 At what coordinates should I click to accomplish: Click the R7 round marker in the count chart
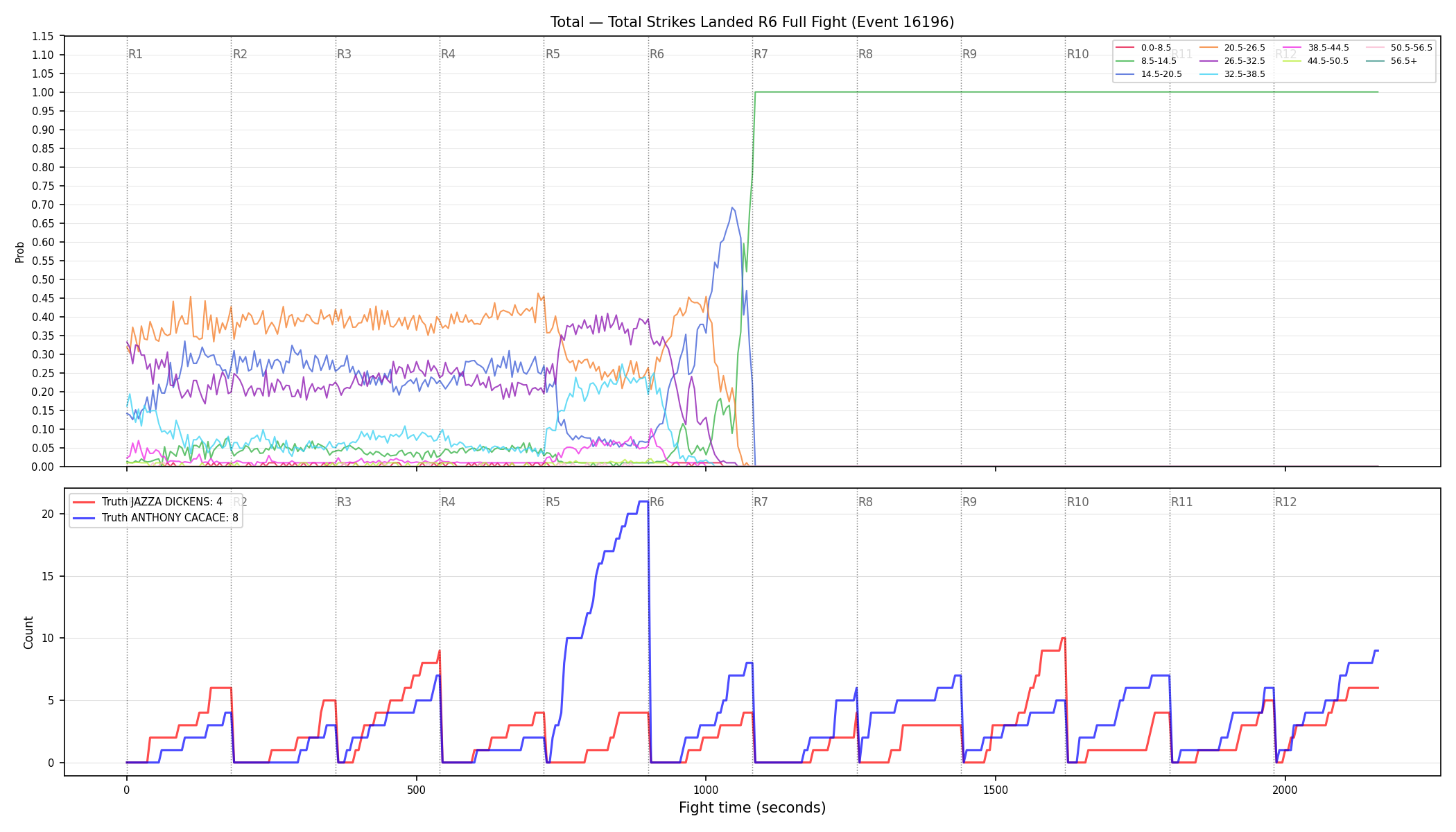click(x=761, y=502)
